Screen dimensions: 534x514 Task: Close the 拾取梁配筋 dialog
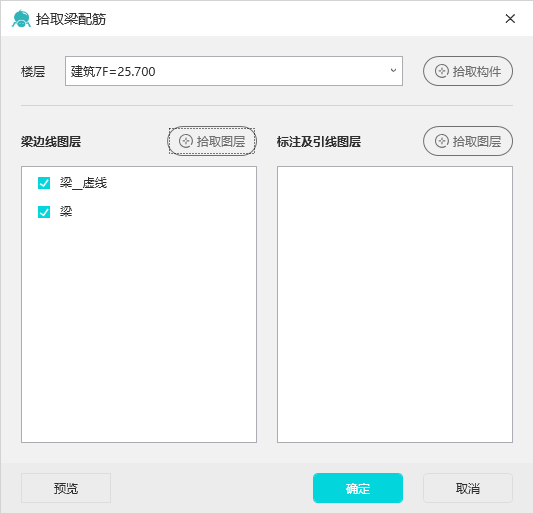click(x=510, y=19)
